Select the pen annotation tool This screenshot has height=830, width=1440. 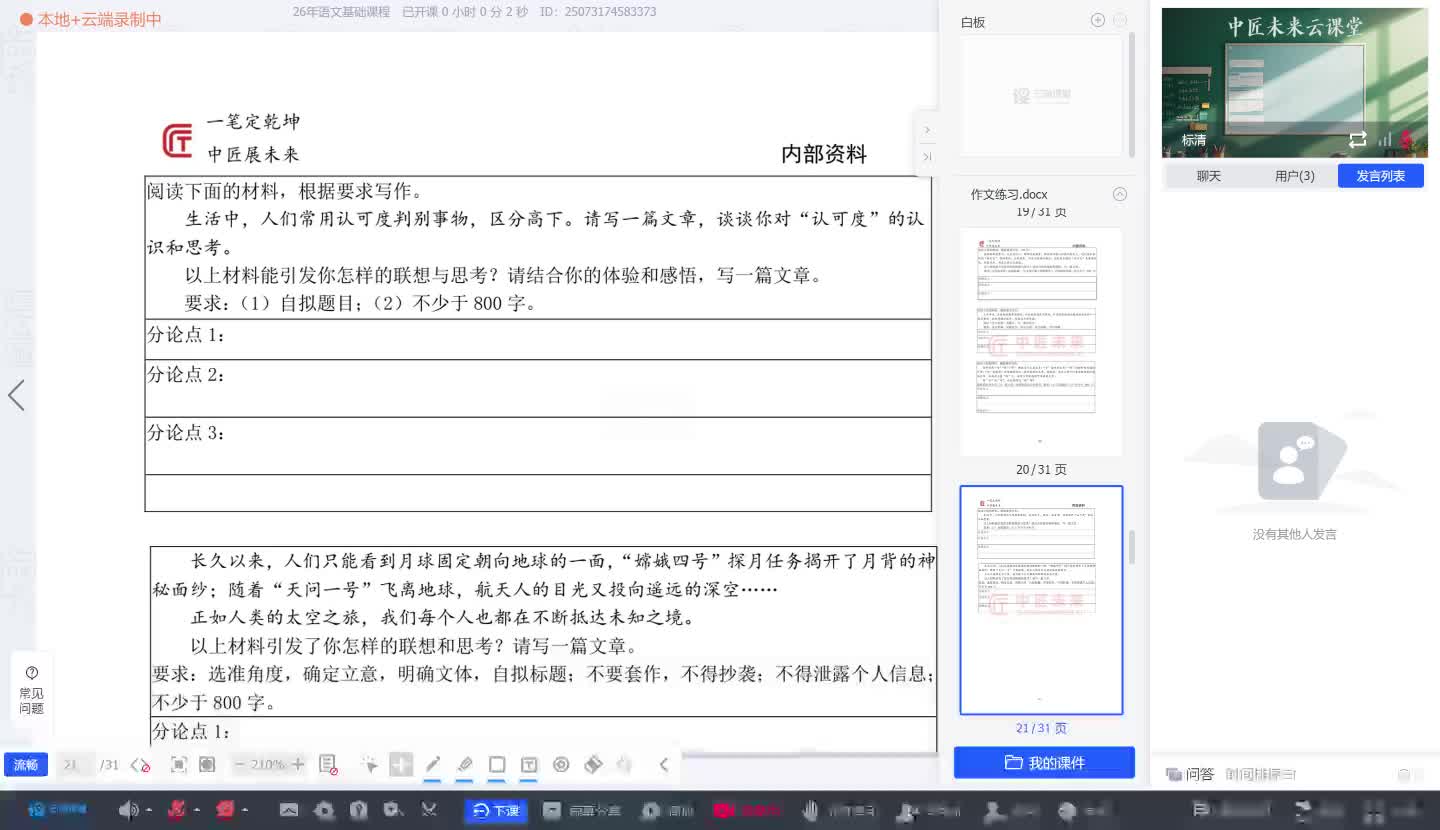[x=433, y=764]
